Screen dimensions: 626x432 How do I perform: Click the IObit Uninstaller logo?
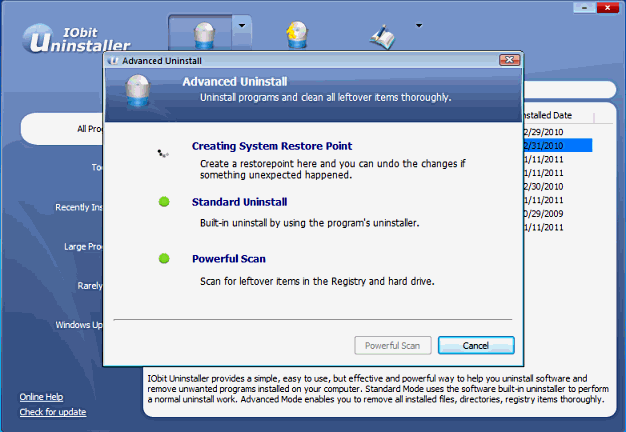[77, 39]
